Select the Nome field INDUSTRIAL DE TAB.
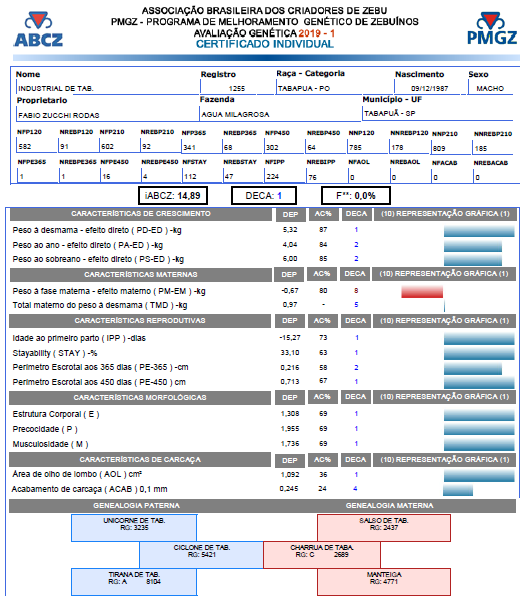Image resolution: width=520 pixels, height=596 pixels. point(56,89)
